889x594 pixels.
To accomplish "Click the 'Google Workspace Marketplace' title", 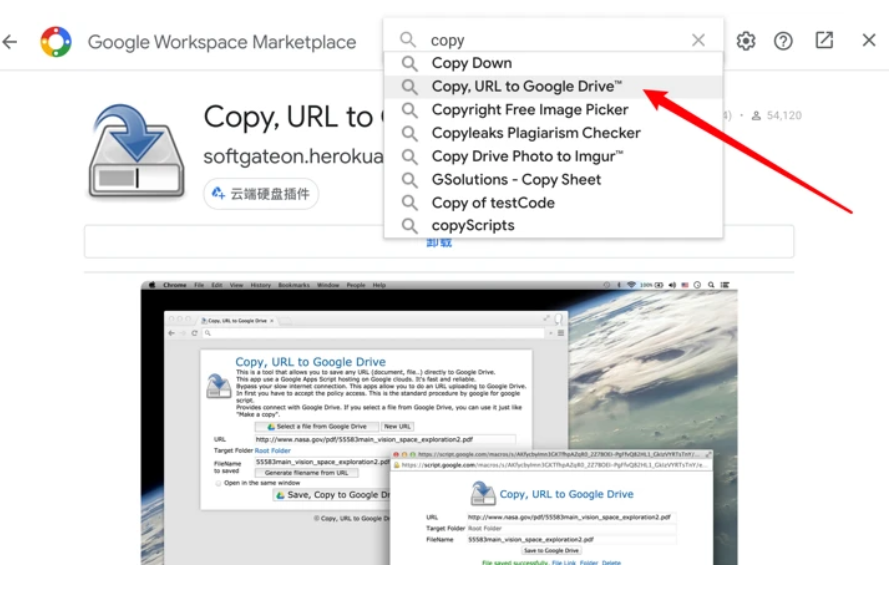I will [222, 42].
